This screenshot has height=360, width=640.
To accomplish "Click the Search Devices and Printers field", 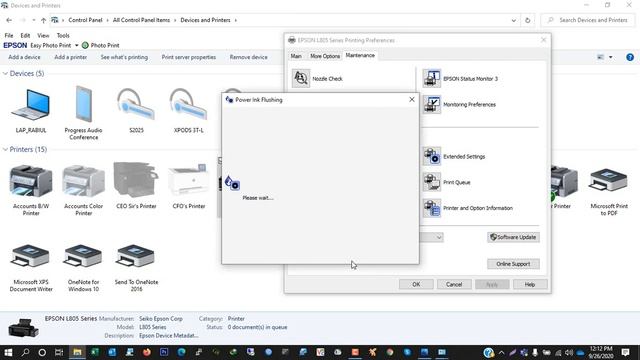I will click(588, 20).
